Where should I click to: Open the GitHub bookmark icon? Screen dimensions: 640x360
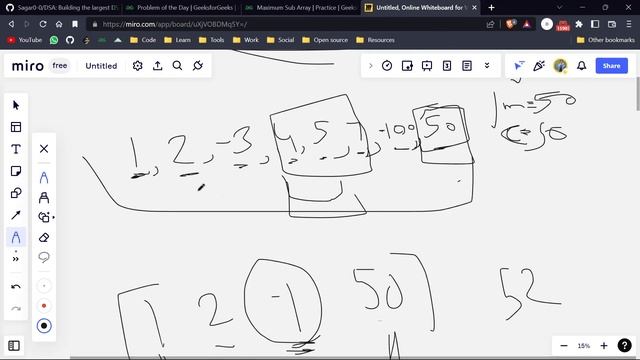click(70, 40)
